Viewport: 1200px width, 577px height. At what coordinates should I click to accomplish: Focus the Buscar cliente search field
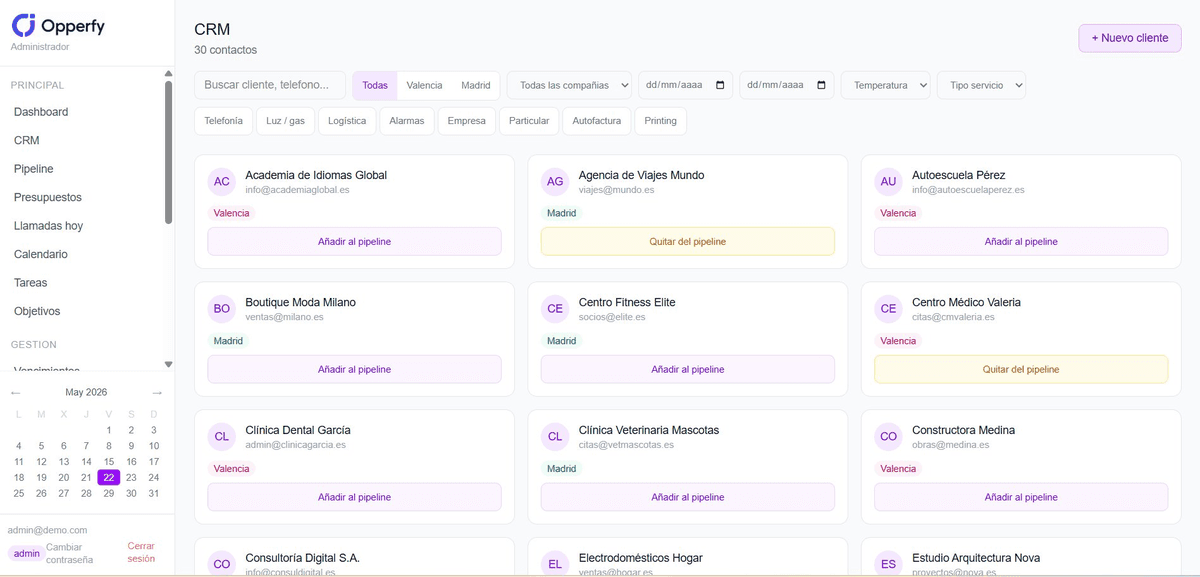270,85
